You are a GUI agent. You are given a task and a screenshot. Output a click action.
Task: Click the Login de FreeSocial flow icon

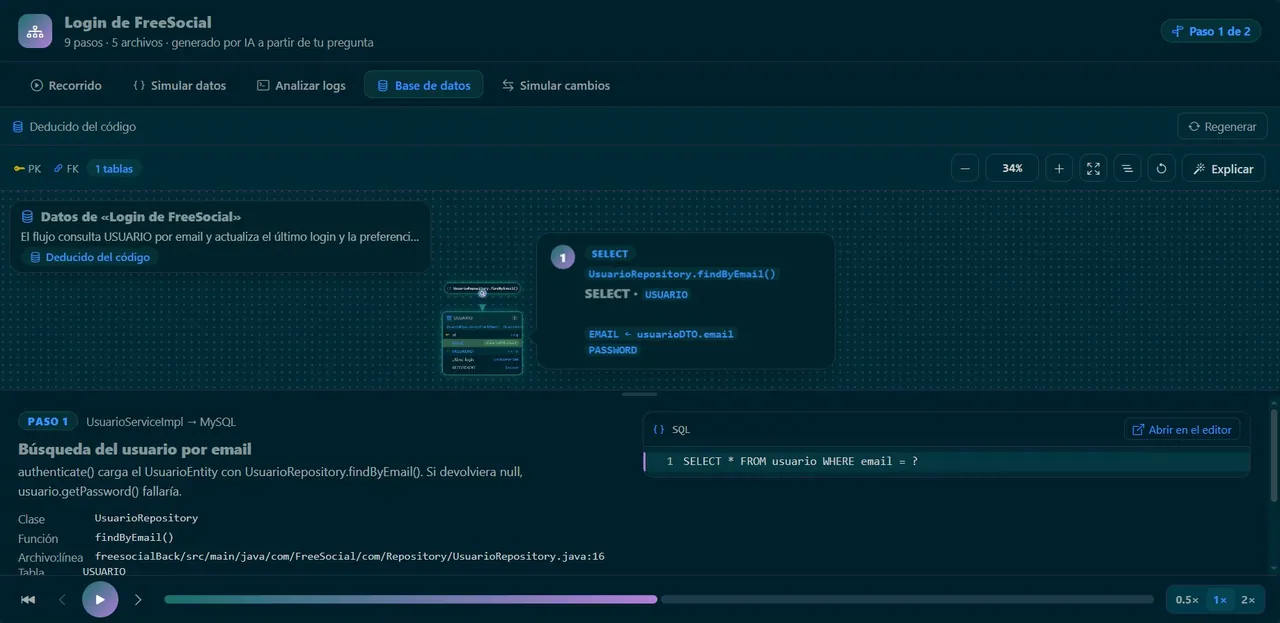(x=35, y=31)
